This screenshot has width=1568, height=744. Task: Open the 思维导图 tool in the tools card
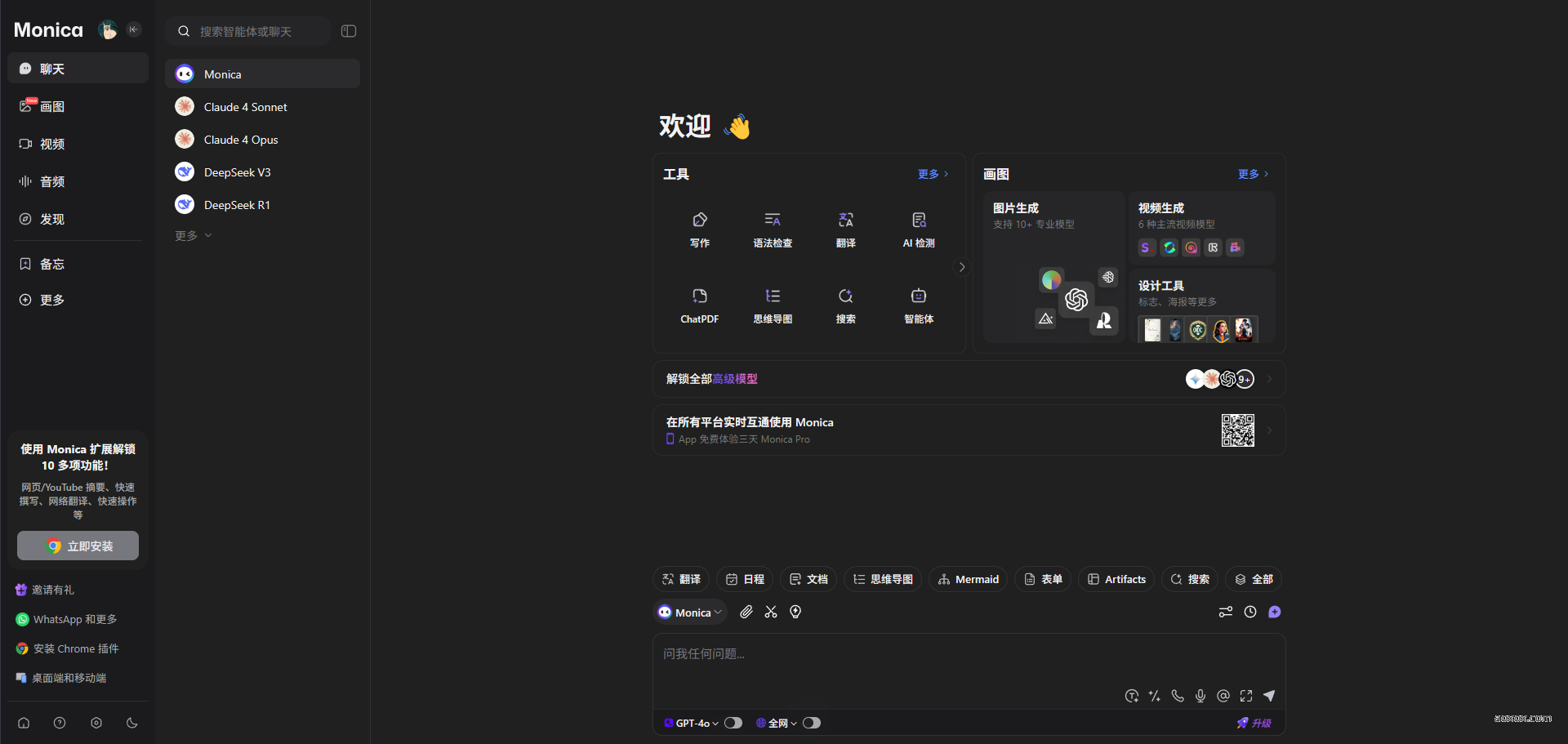(x=773, y=305)
